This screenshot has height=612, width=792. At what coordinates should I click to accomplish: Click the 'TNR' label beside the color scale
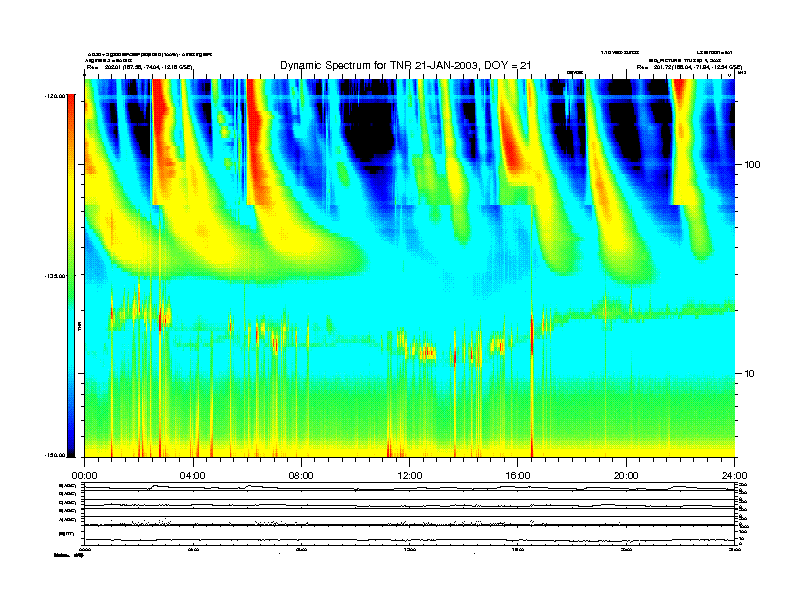79,326
